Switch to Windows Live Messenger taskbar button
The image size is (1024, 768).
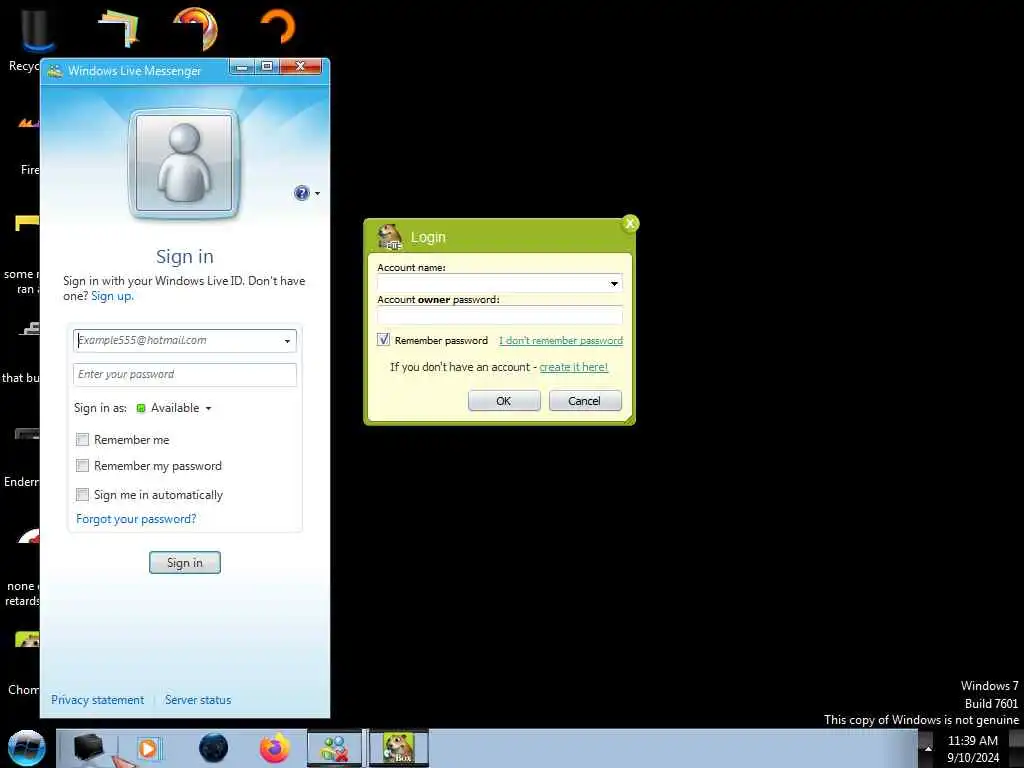(x=334, y=748)
